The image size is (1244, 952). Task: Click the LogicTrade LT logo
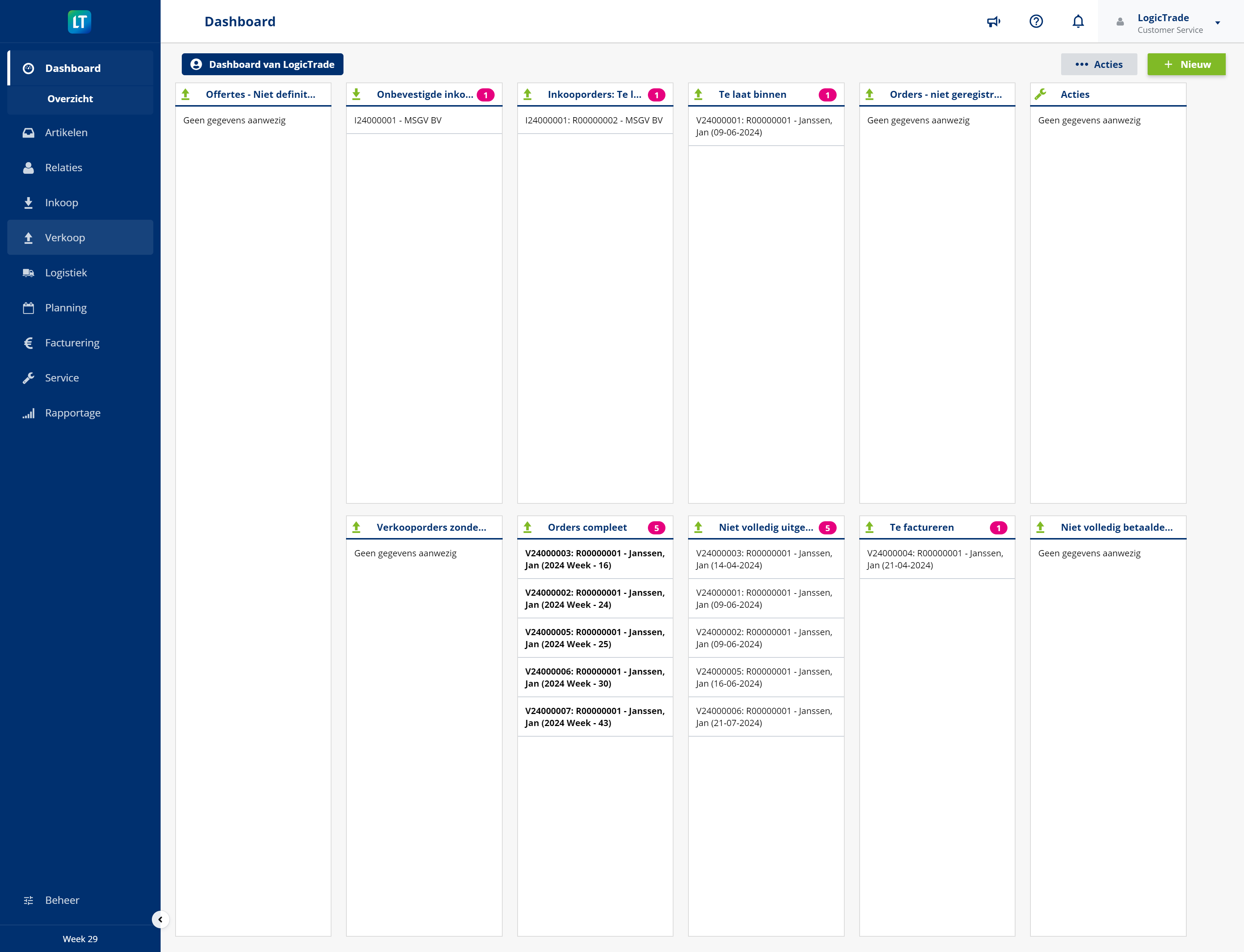(x=79, y=22)
